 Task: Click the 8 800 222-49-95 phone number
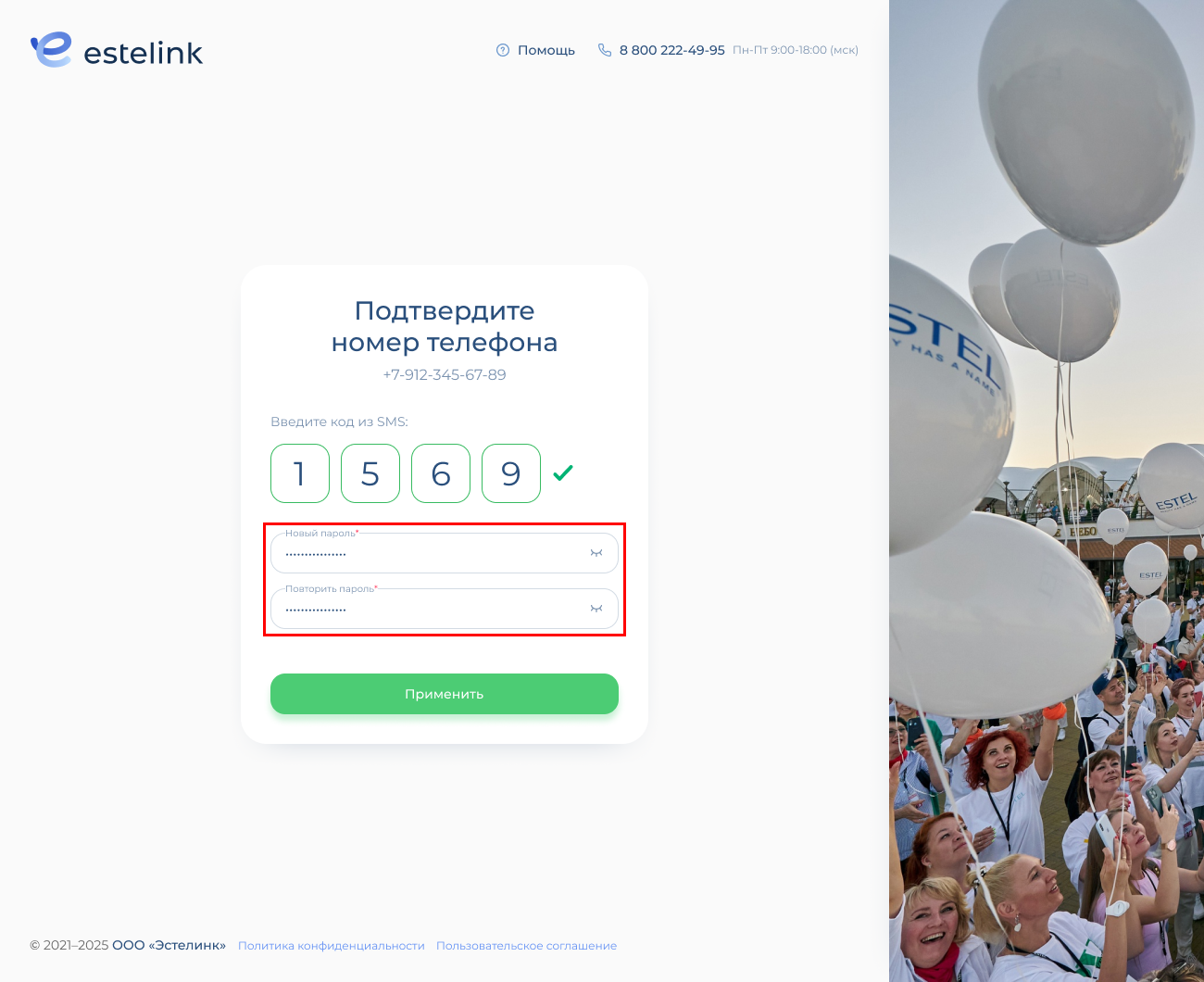pyautogui.click(x=672, y=50)
